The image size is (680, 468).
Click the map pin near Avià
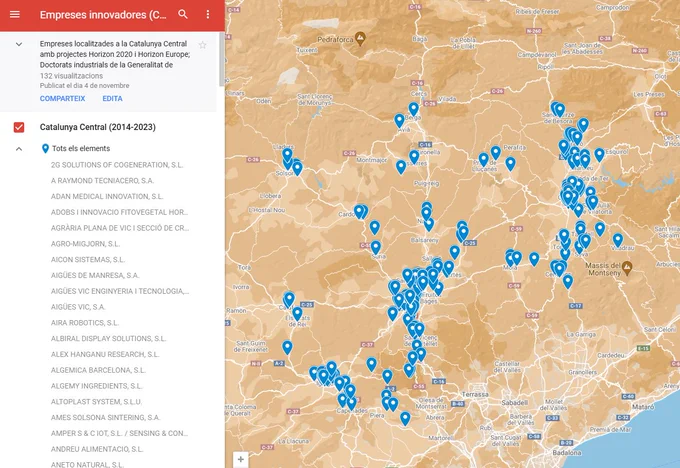click(399, 121)
